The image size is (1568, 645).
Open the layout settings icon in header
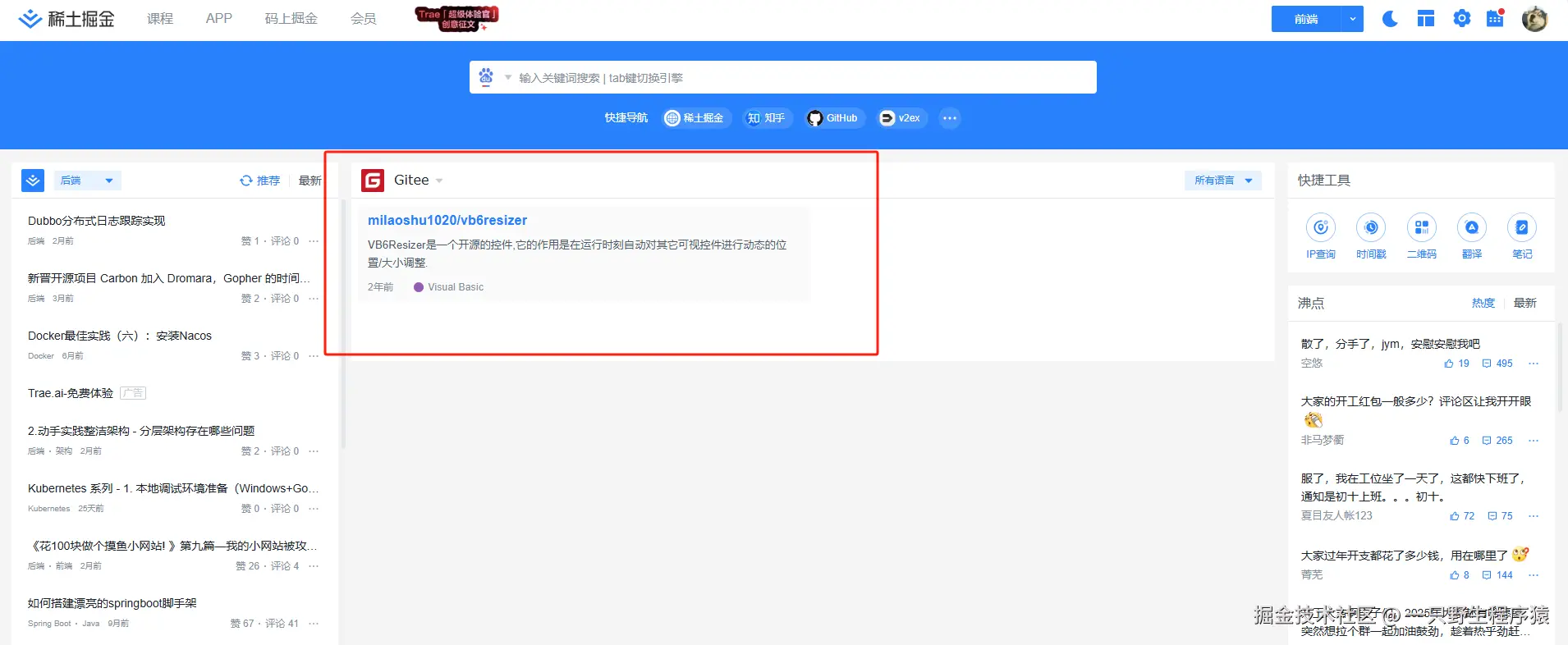point(1426,19)
